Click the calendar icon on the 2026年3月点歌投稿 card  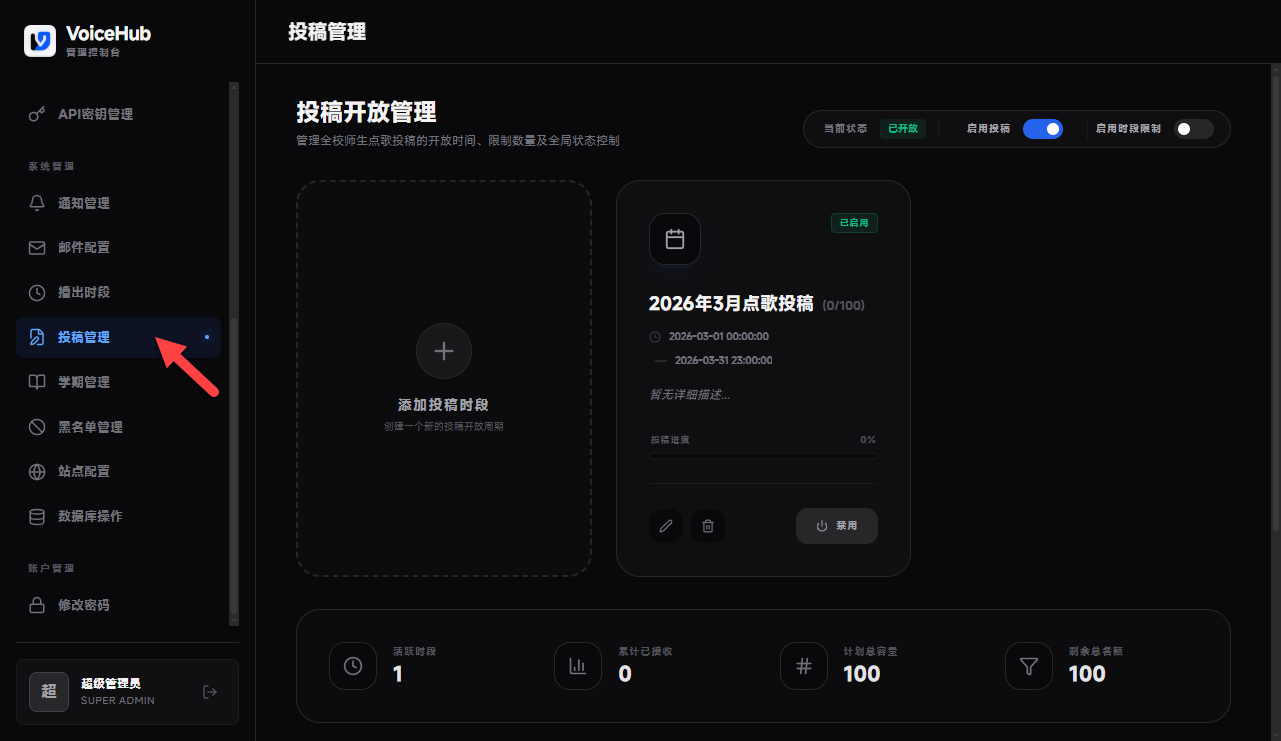tap(675, 239)
